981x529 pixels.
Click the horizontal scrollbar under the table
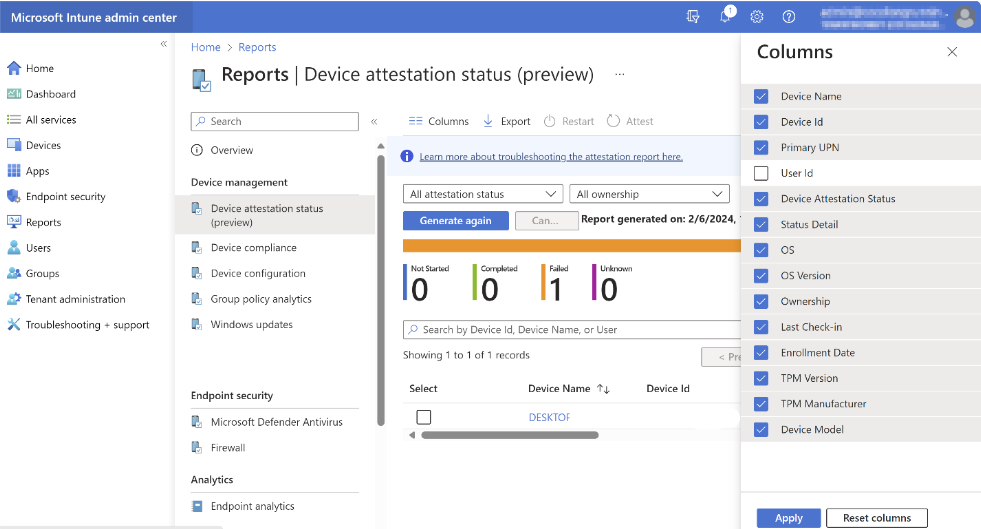(509, 435)
